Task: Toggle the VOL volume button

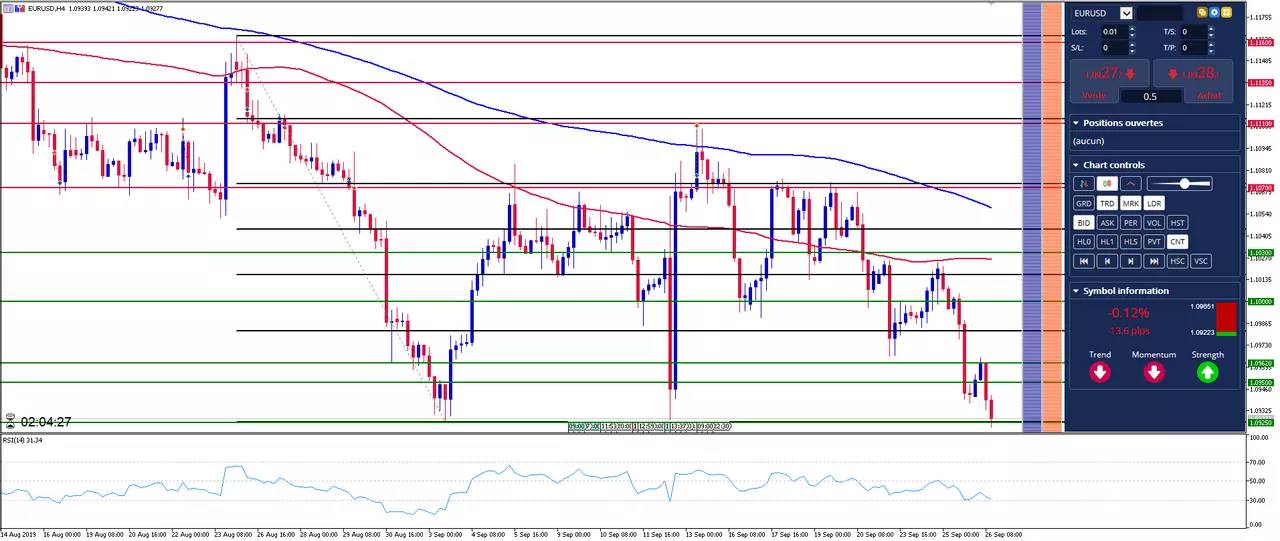Action: (x=1154, y=223)
